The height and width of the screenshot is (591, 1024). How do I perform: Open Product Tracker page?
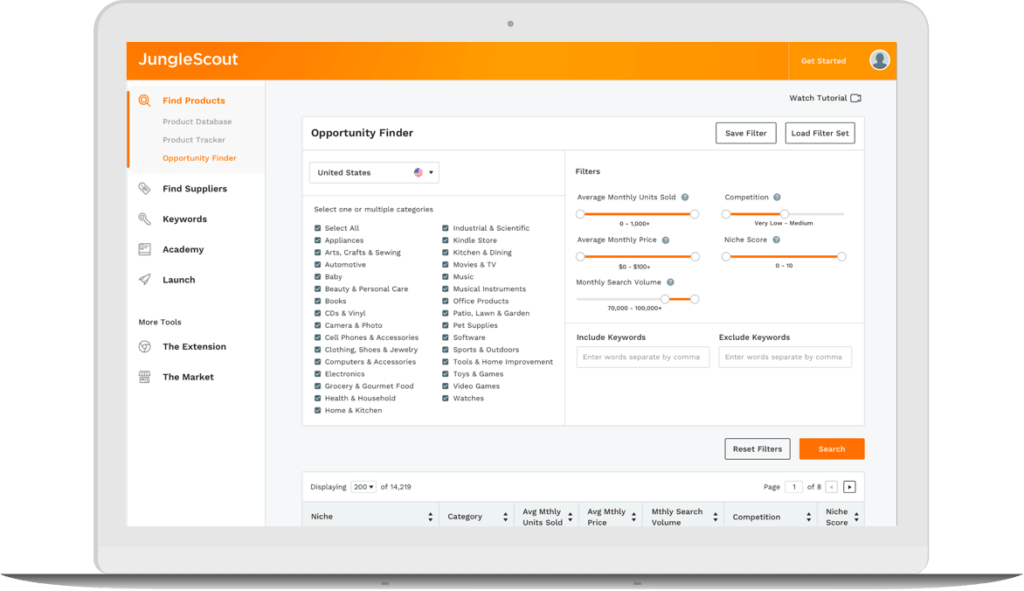click(x=194, y=140)
